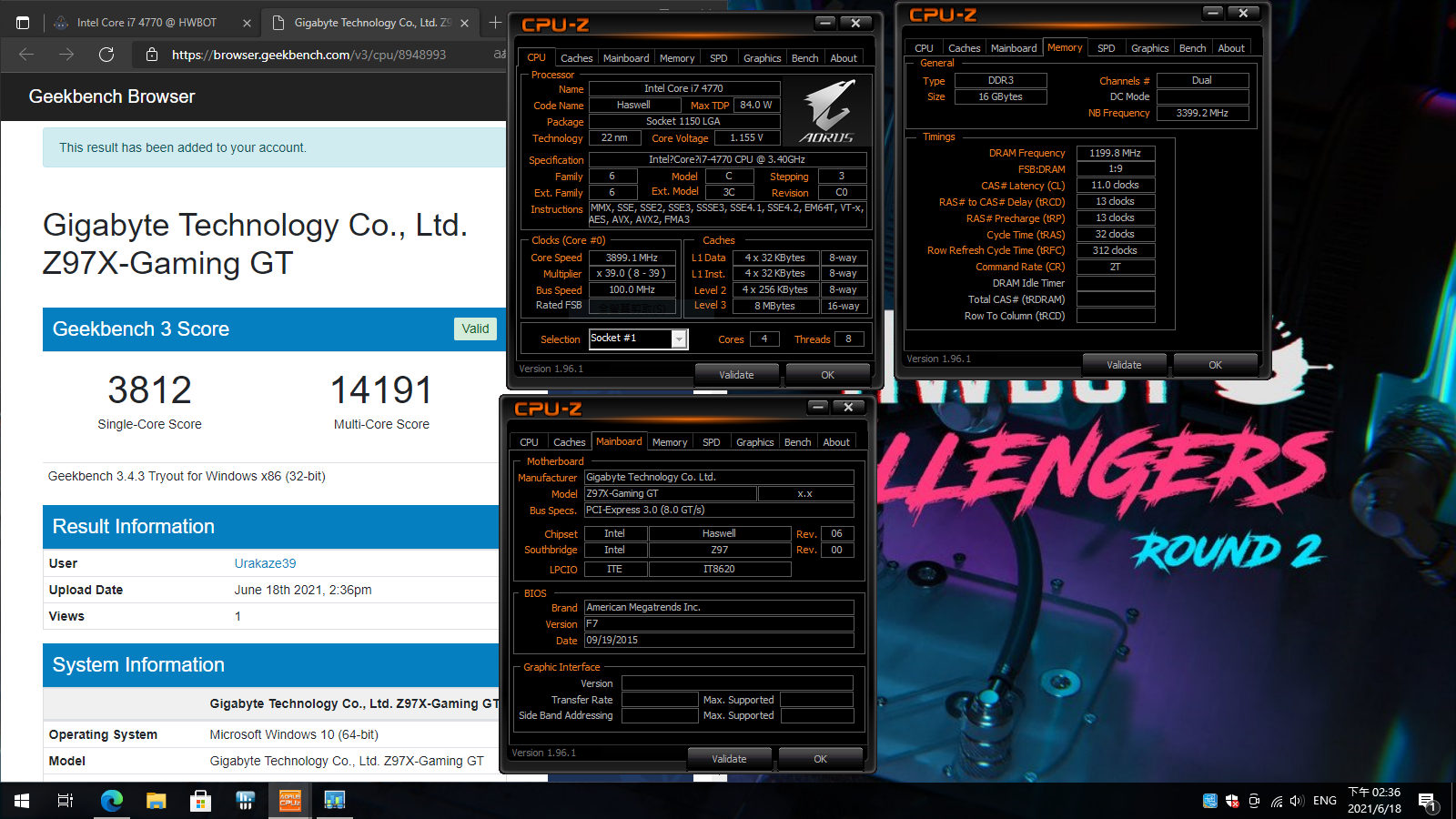Open the notification center icon
The height and width of the screenshot is (819, 1456).
1427,801
